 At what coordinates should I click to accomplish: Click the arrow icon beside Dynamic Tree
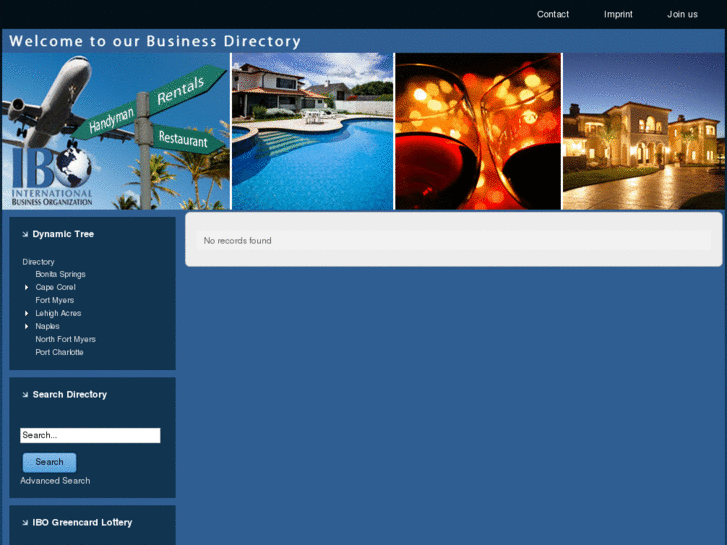point(25,235)
